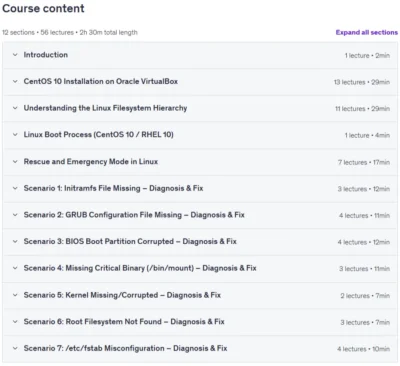Click 13 lectures • 29min duration label

click(x=362, y=82)
